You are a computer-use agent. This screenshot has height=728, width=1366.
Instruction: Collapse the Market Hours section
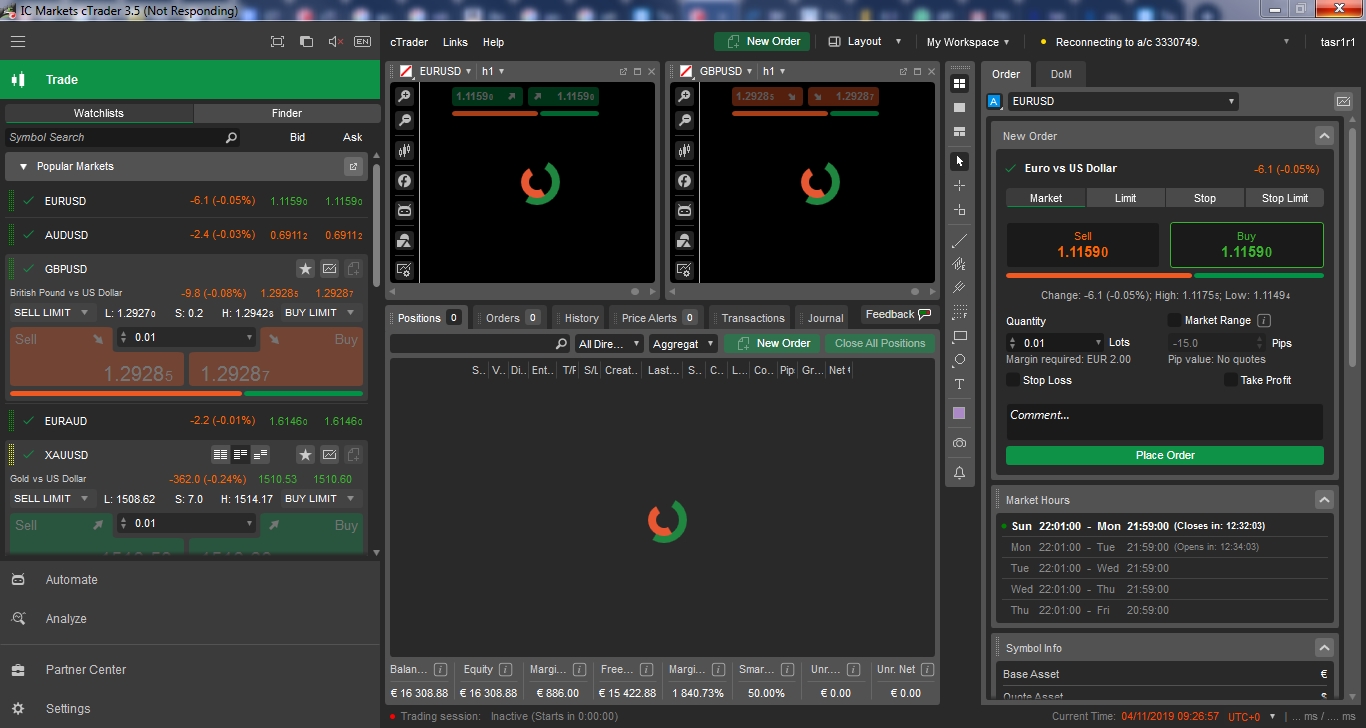[x=1324, y=500]
